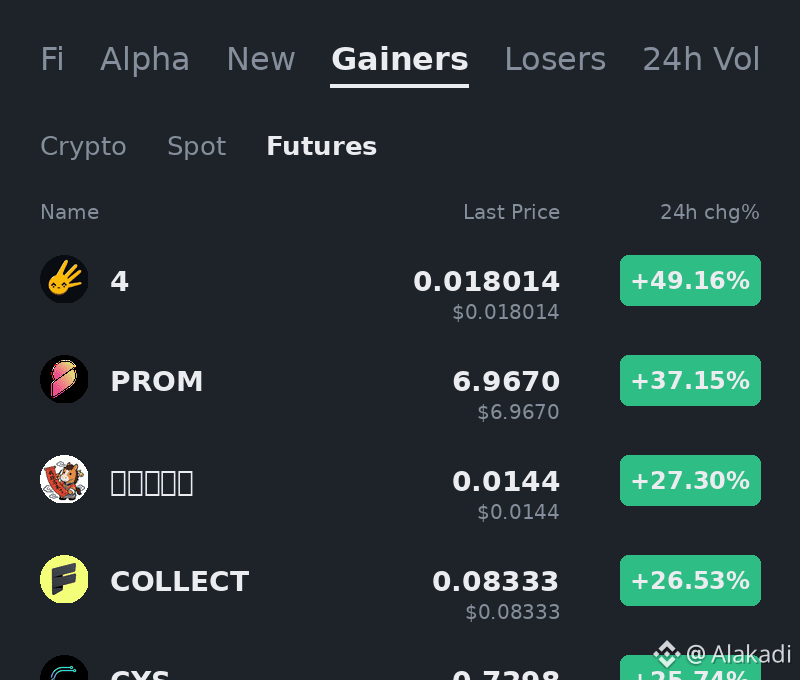This screenshot has width=800, height=680.
Task: Click the +37.15% badge for PROM
Action: 690,381
